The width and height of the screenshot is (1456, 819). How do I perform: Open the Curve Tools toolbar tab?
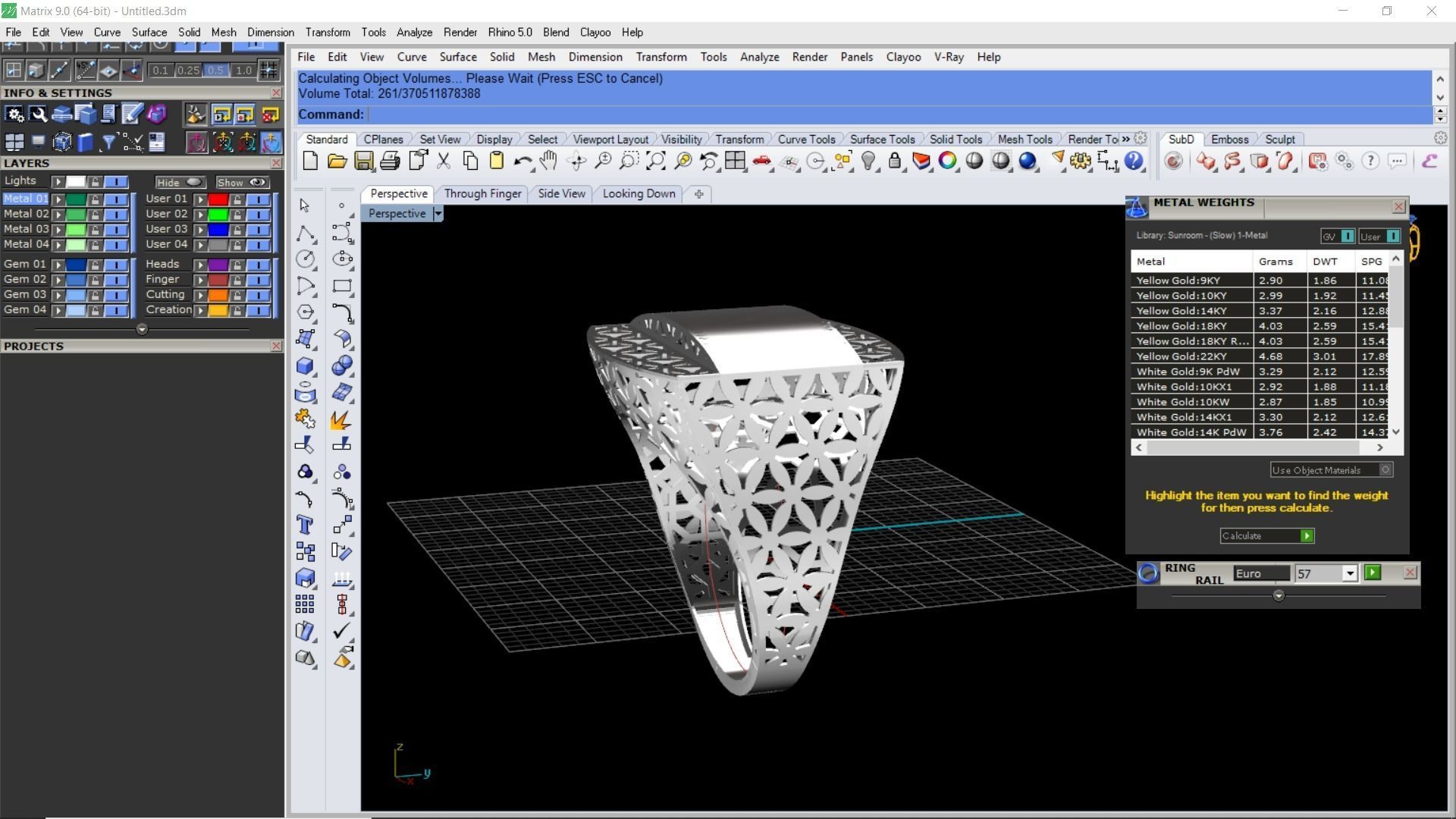[805, 140]
